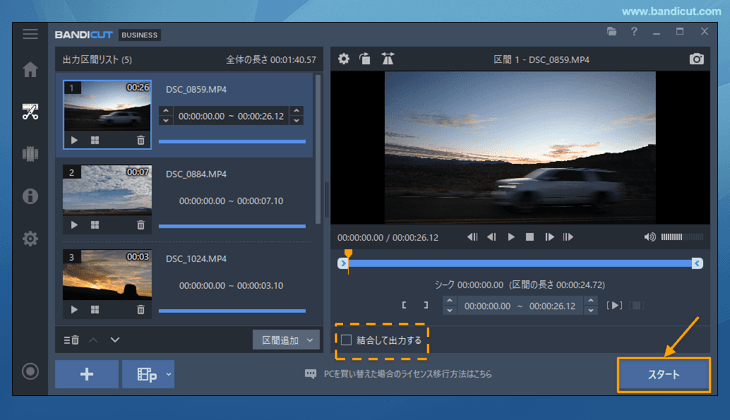Open information page from sidebar info icon
The height and width of the screenshot is (420, 730).
click(30, 196)
